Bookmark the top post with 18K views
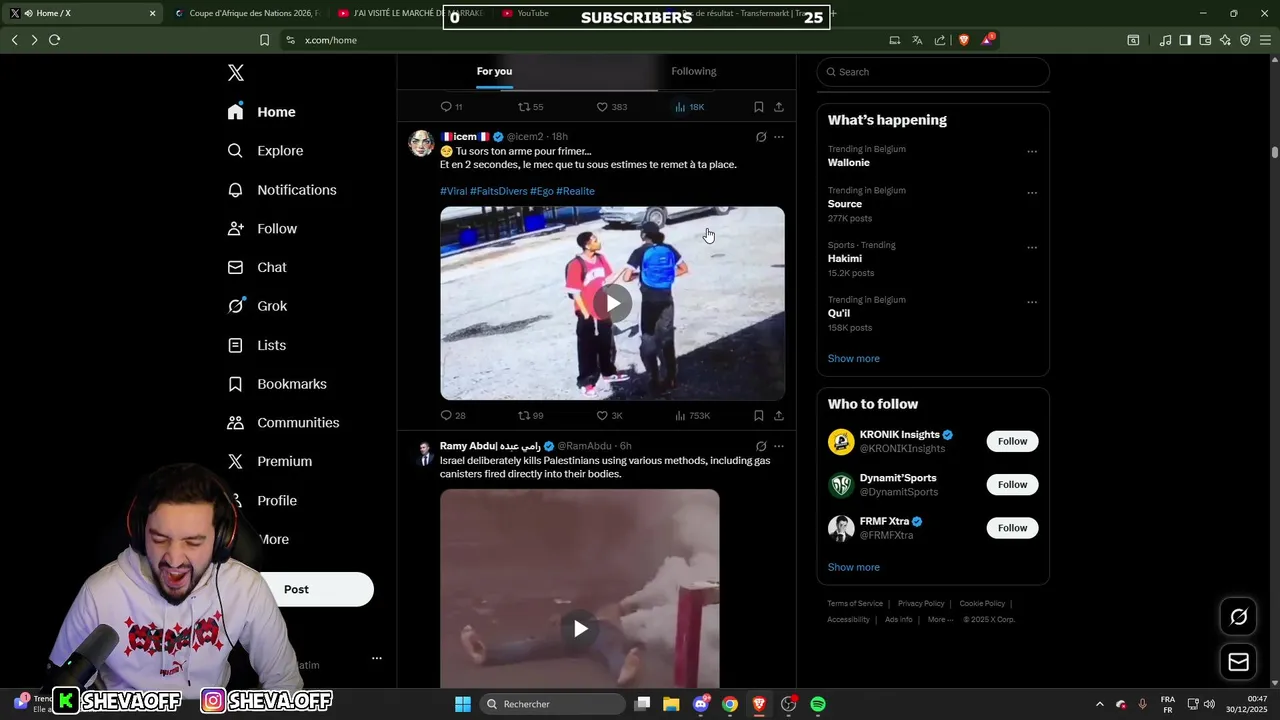1280x720 pixels. (759, 107)
